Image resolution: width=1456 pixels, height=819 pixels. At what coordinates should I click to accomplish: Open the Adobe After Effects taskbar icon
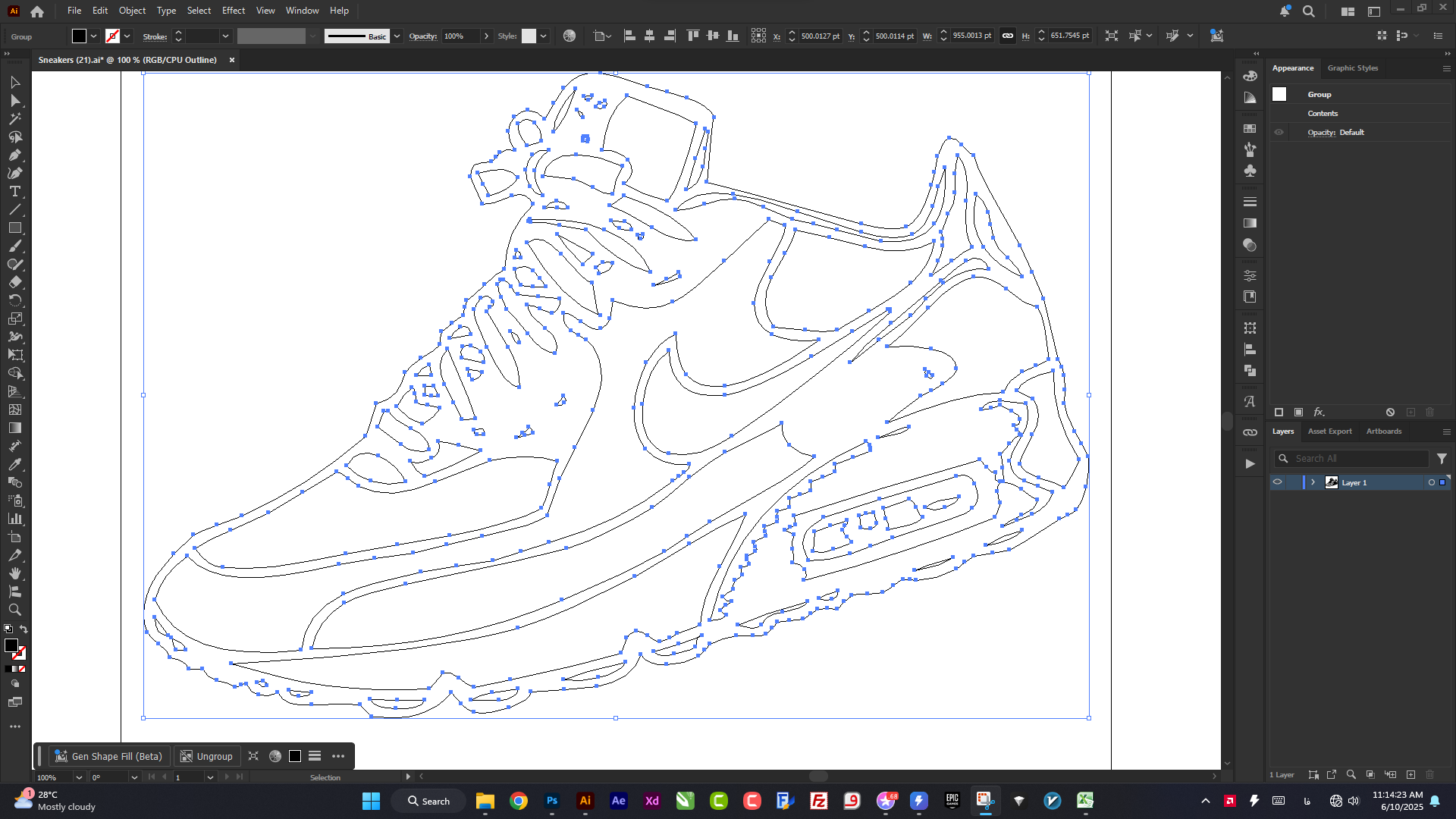[619, 801]
